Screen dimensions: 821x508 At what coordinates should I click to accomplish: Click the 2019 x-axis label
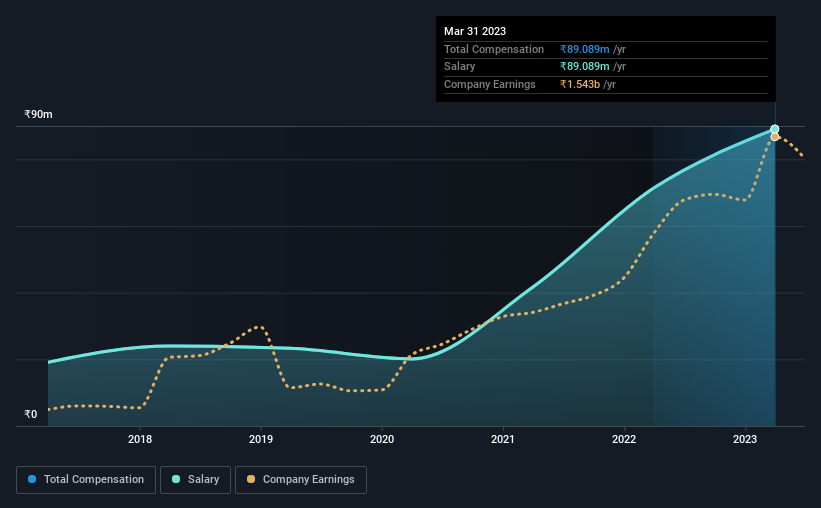pyautogui.click(x=261, y=439)
